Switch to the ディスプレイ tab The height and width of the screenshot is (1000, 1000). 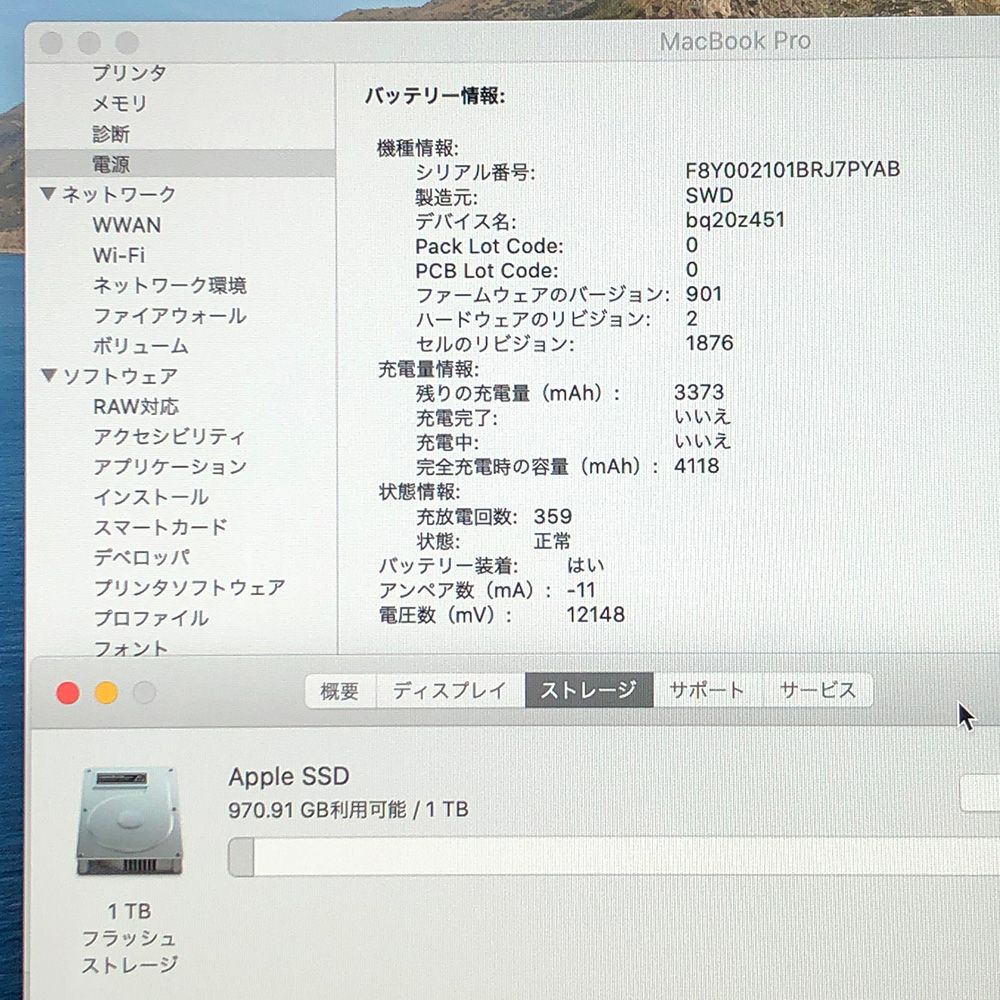point(450,690)
